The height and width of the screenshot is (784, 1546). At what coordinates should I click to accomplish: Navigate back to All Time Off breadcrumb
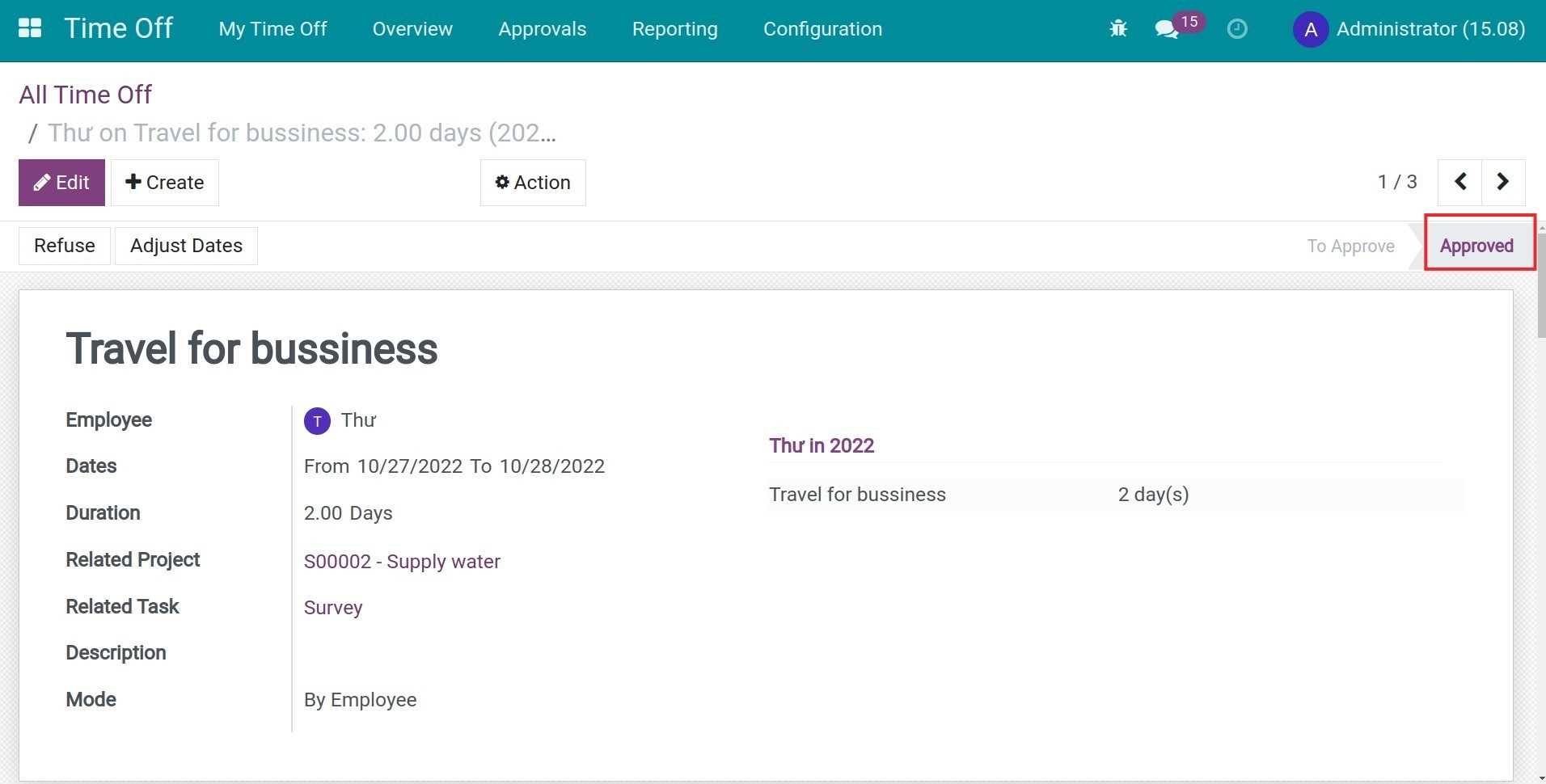[85, 95]
